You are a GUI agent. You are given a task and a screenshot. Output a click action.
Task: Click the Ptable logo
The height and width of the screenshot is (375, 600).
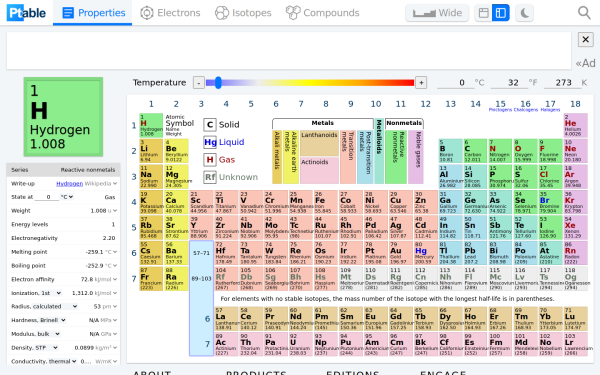click(26, 13)
